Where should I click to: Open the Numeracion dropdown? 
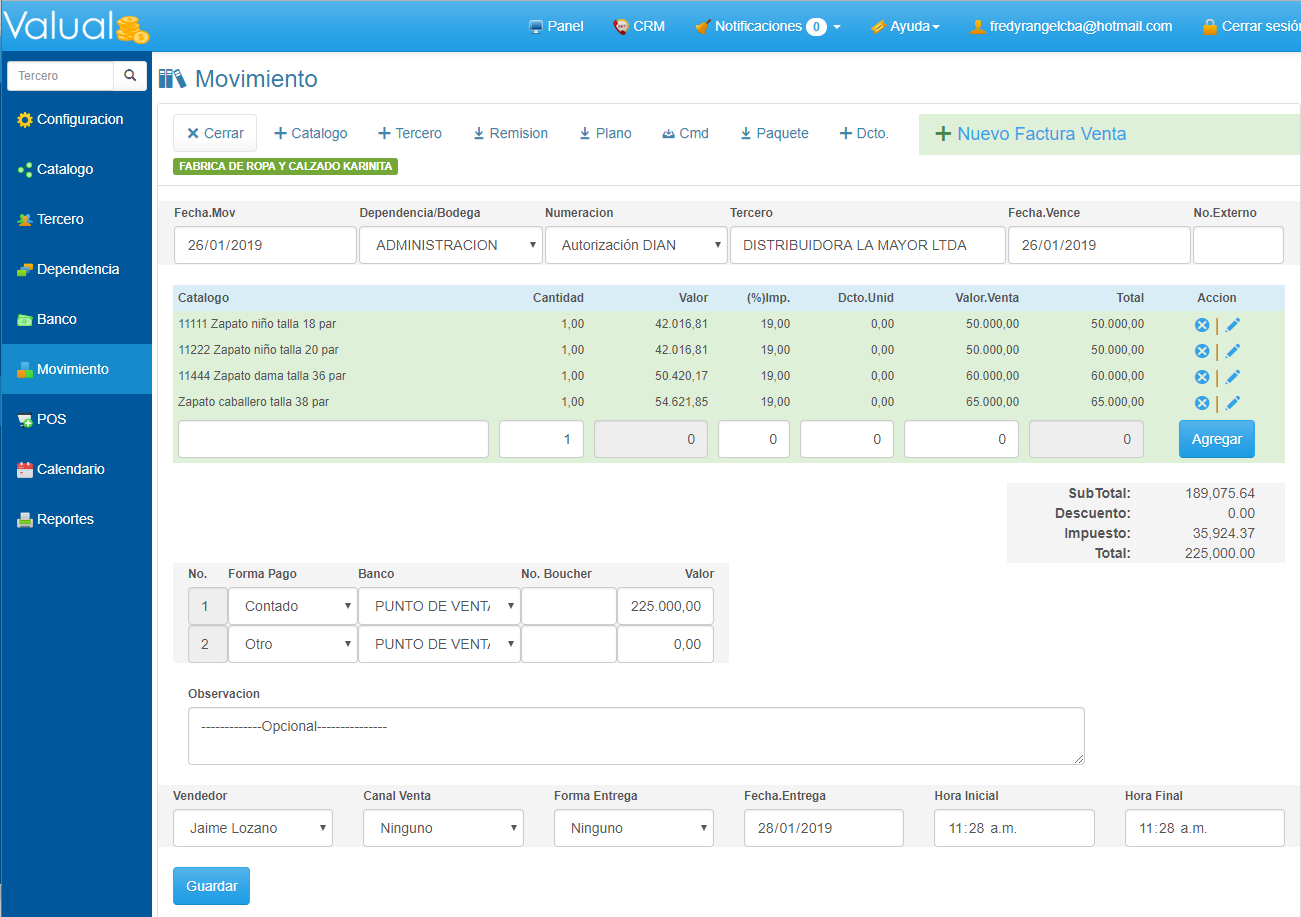(x=636, y=245)
